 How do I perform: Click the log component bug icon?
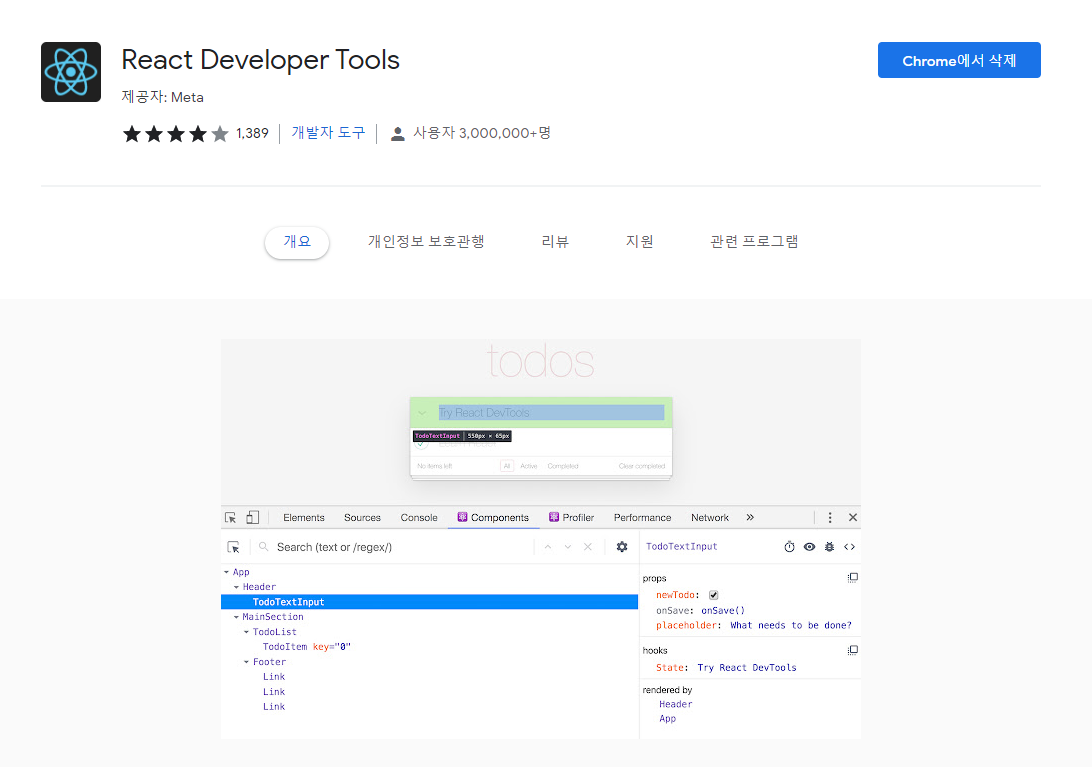click(x=829, y=547)
